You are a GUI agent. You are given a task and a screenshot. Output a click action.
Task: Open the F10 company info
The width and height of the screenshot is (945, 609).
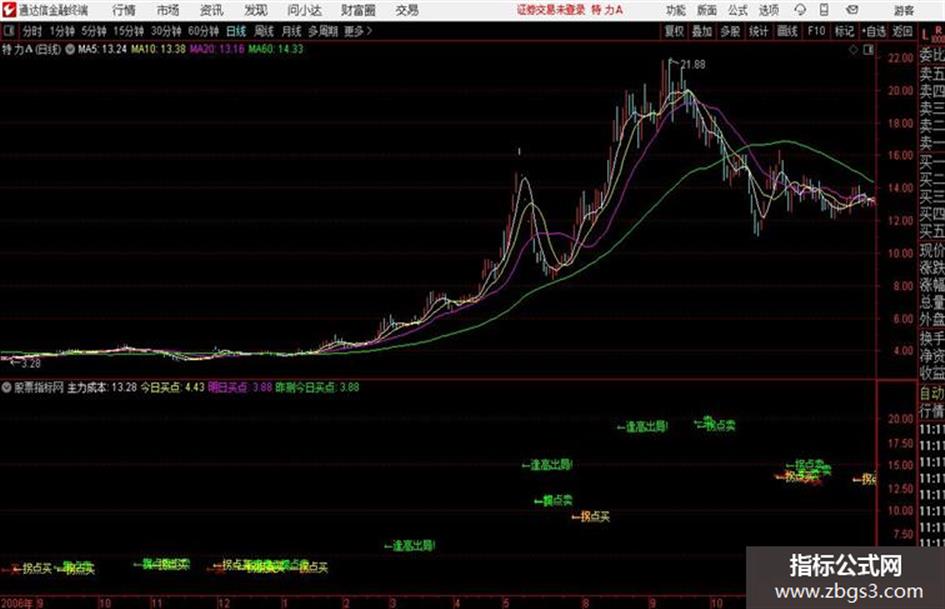[x=816, y=31]
